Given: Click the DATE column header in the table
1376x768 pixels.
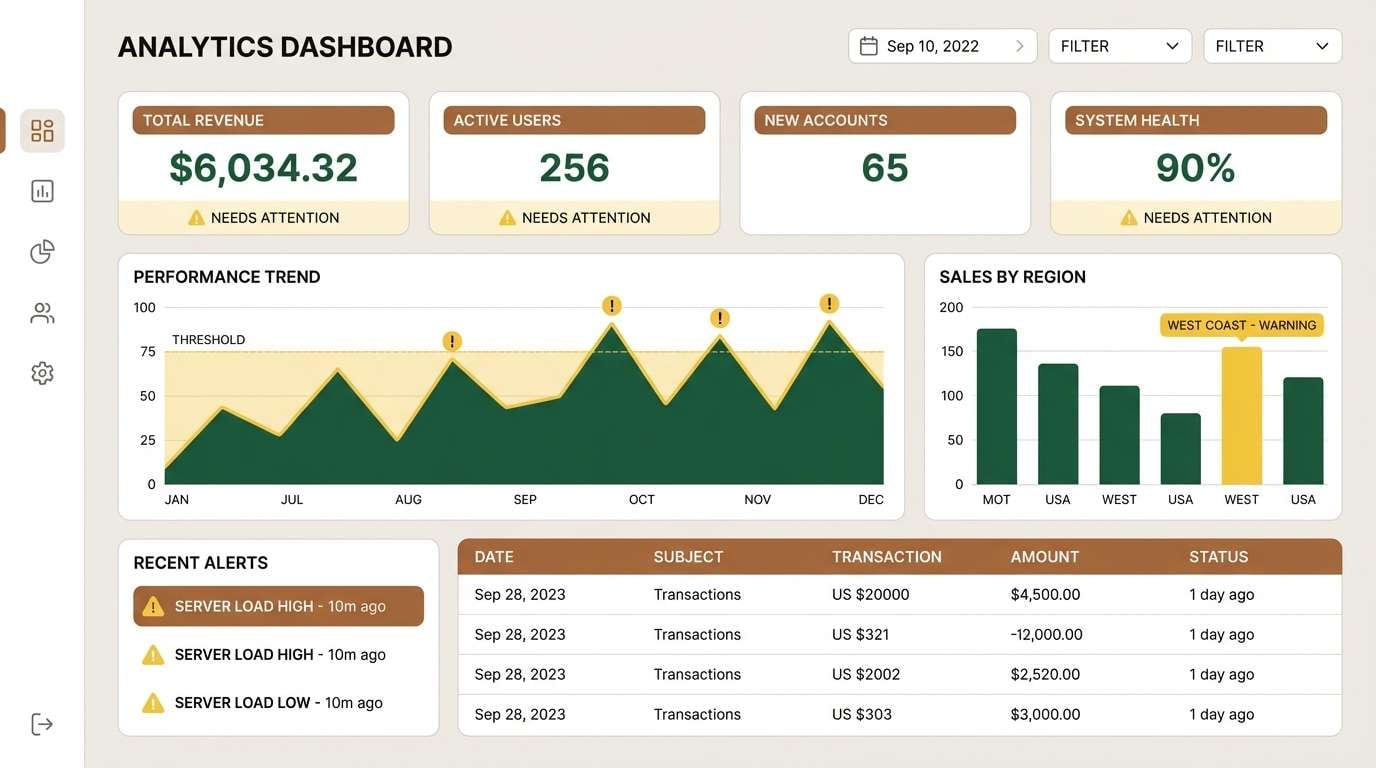Looking at the screenshot, I should pyautogui.click(x=495, y=556).
